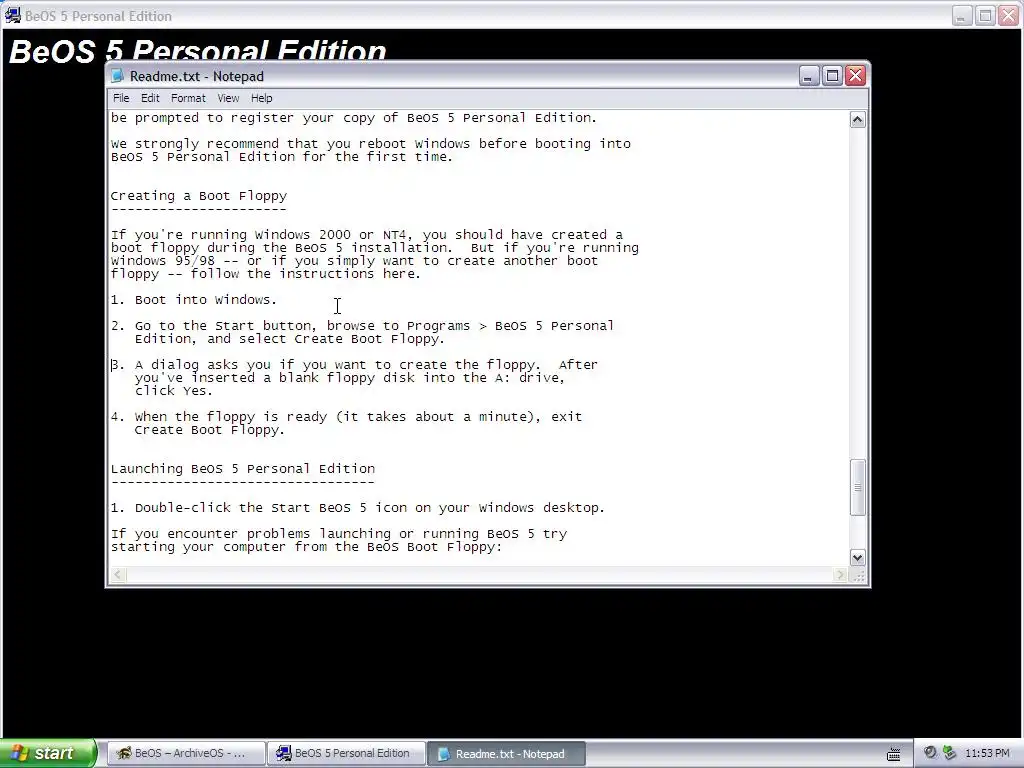Click the horizontal scrollbar right arrow in Notepad
Screen dimensions: 1024x768
coord(840,575)
